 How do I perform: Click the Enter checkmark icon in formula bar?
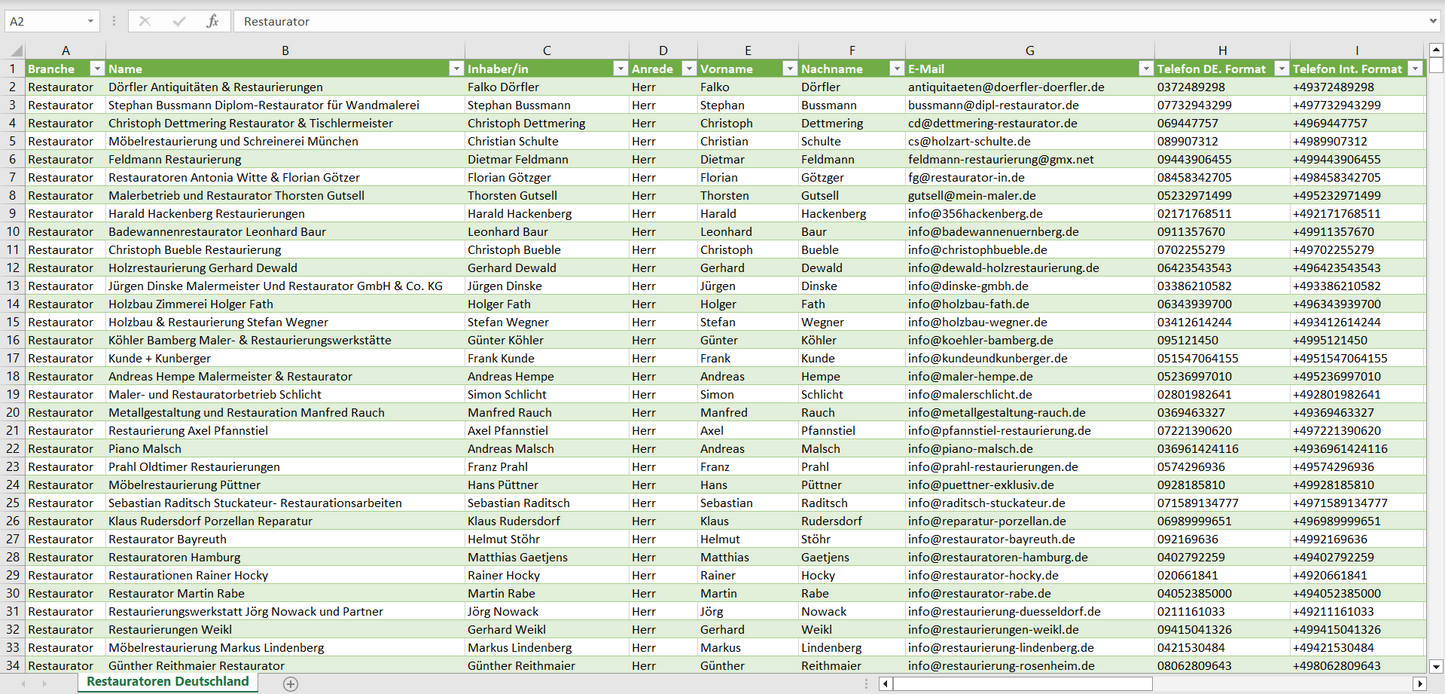179,21
